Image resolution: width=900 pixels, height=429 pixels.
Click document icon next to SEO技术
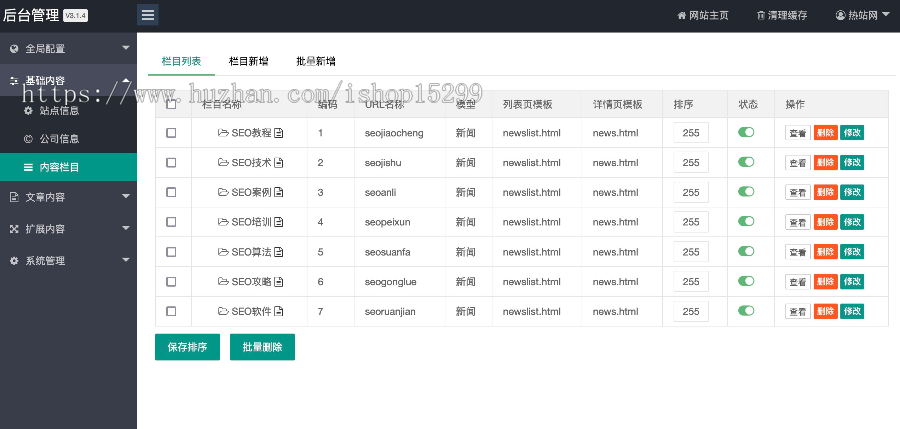[279, 163]
